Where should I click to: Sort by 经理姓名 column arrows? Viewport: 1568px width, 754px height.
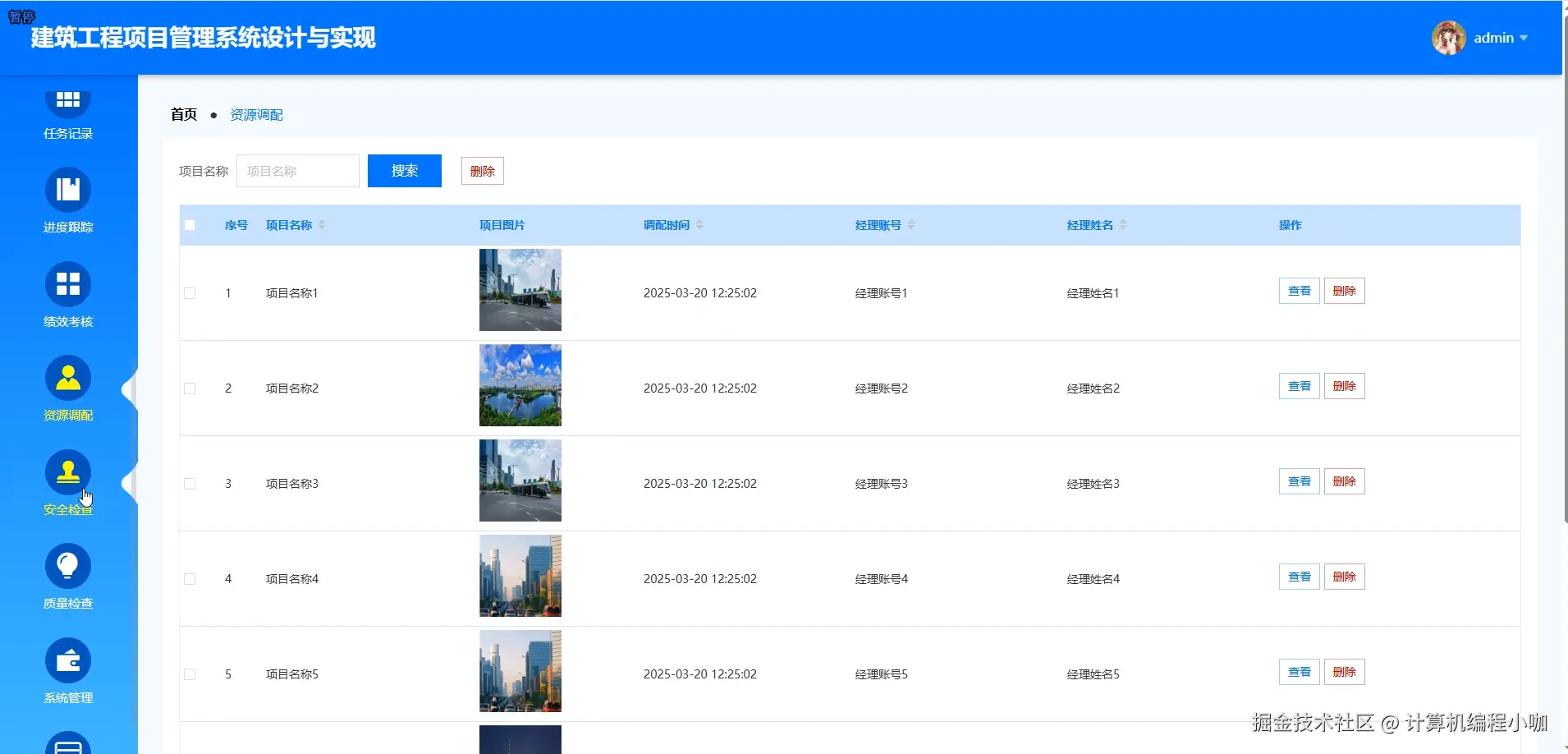pos(1123,225)
